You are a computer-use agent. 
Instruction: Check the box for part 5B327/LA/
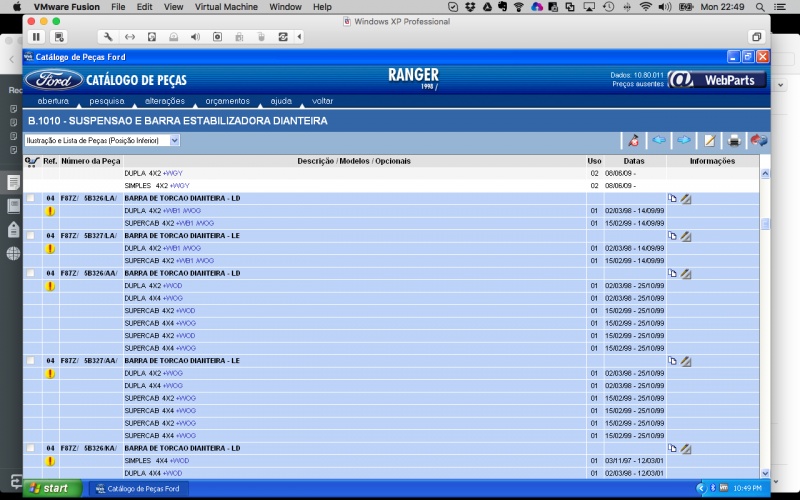[31, 236]
